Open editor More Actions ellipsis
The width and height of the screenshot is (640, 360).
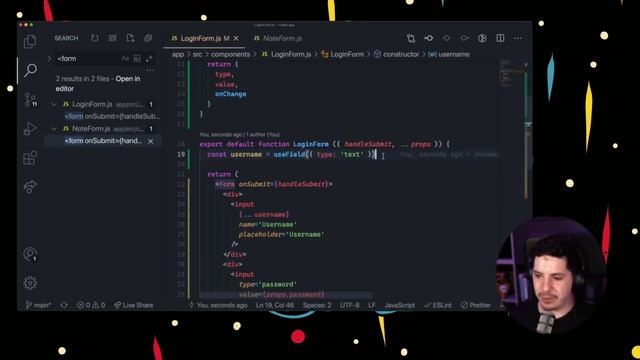tap(518, 38)
